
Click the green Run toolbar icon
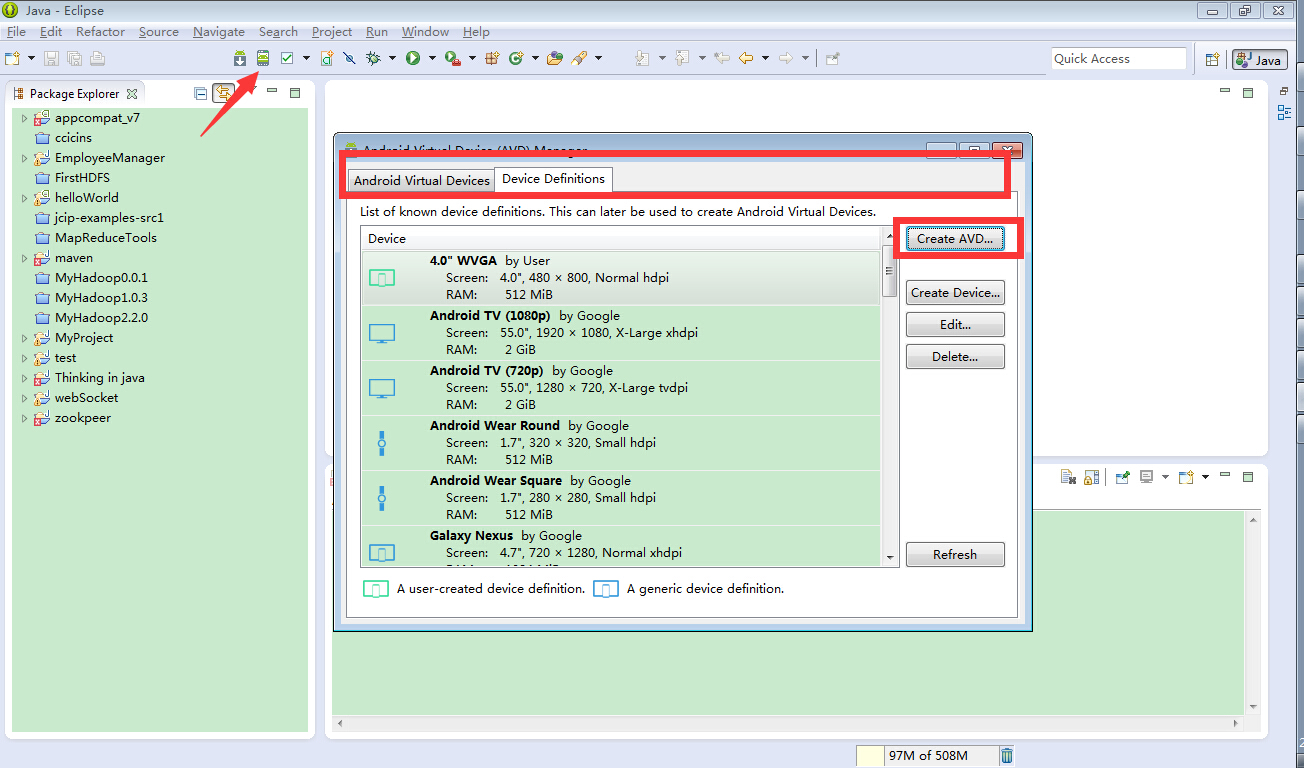[x=413, y=58]
